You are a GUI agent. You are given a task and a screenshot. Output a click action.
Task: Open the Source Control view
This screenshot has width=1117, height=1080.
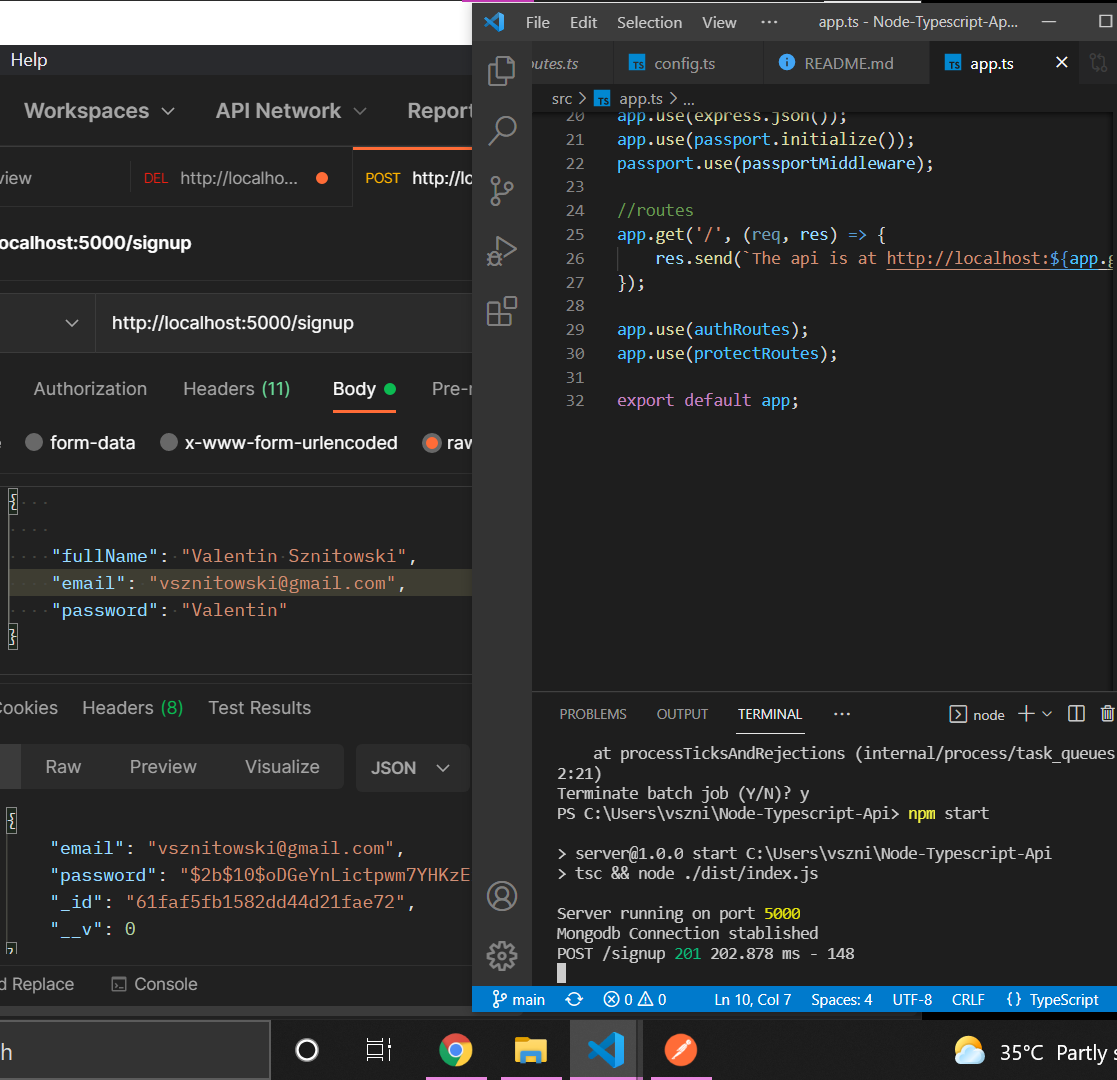(x=501, y=190)
